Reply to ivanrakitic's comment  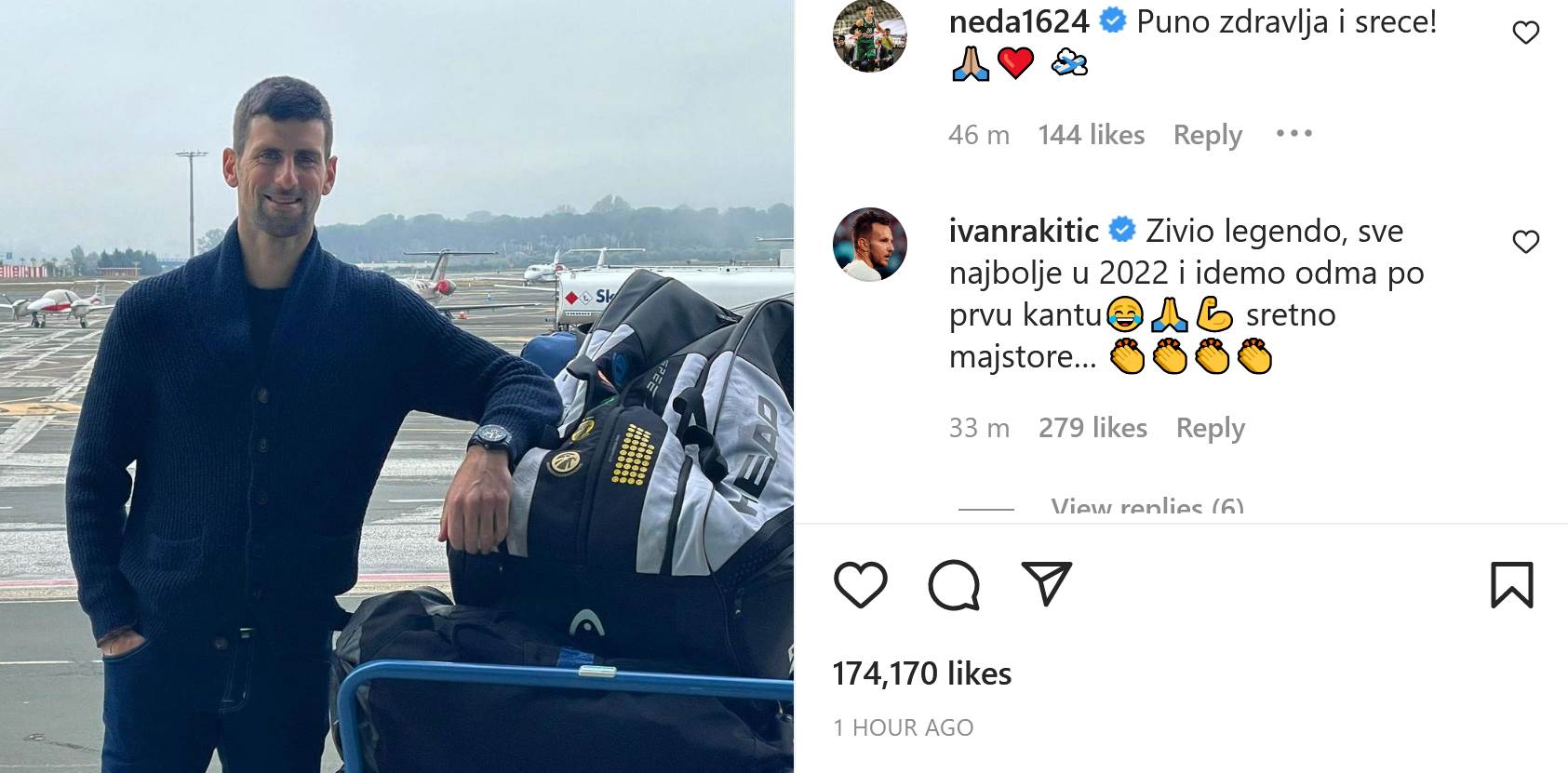[1210, 428]
